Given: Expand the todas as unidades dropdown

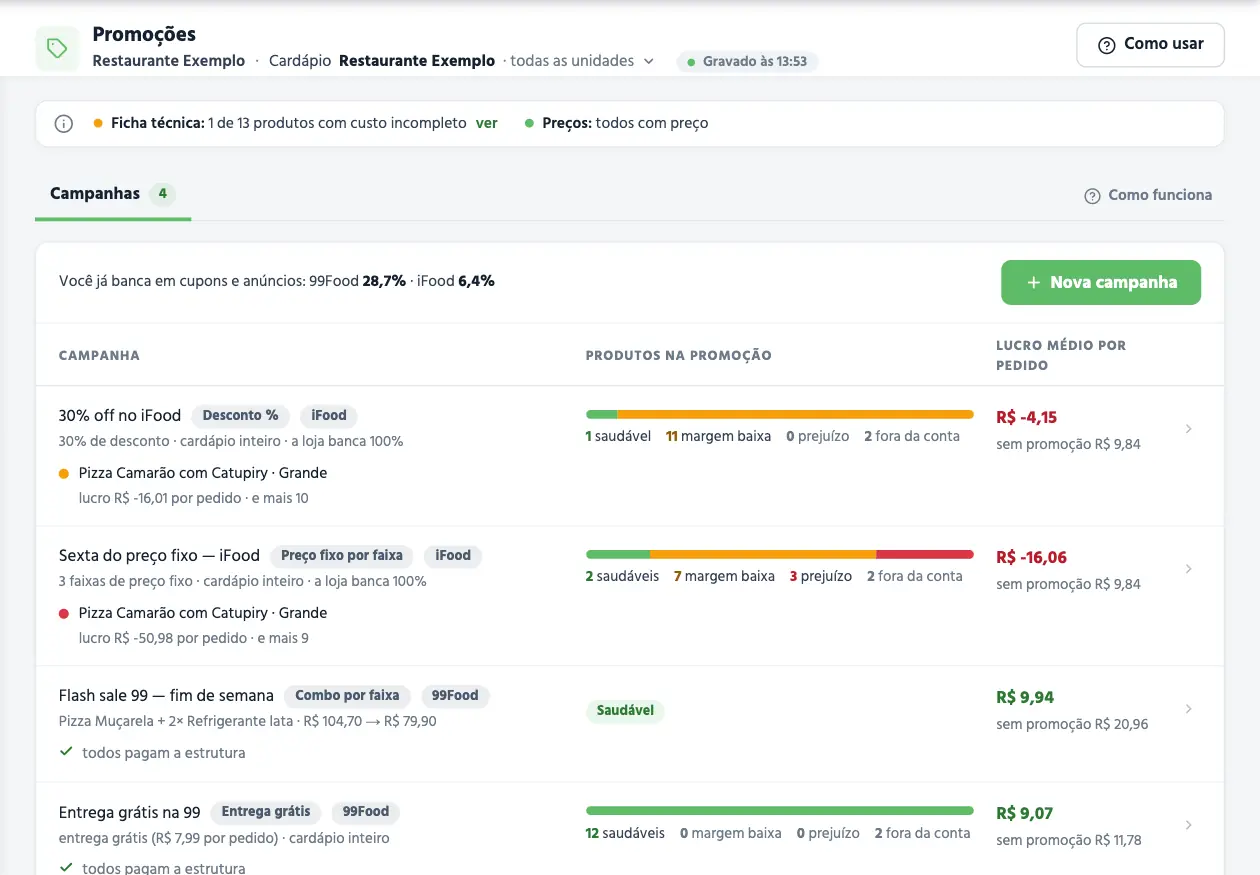Looking at the screenshot, I should coord(582,61).
